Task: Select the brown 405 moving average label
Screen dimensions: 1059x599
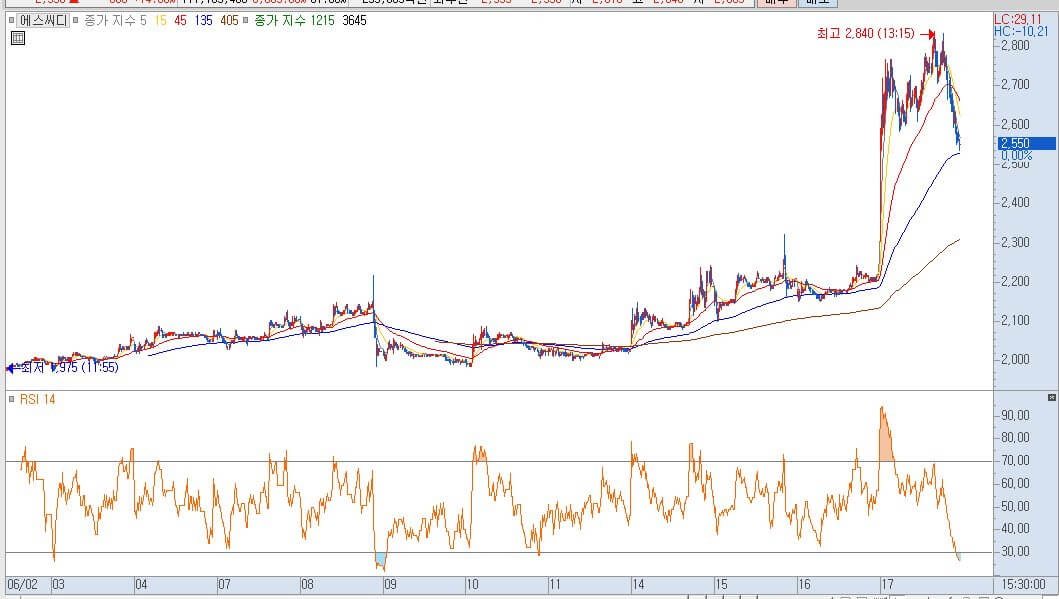Action: [230, 21]
